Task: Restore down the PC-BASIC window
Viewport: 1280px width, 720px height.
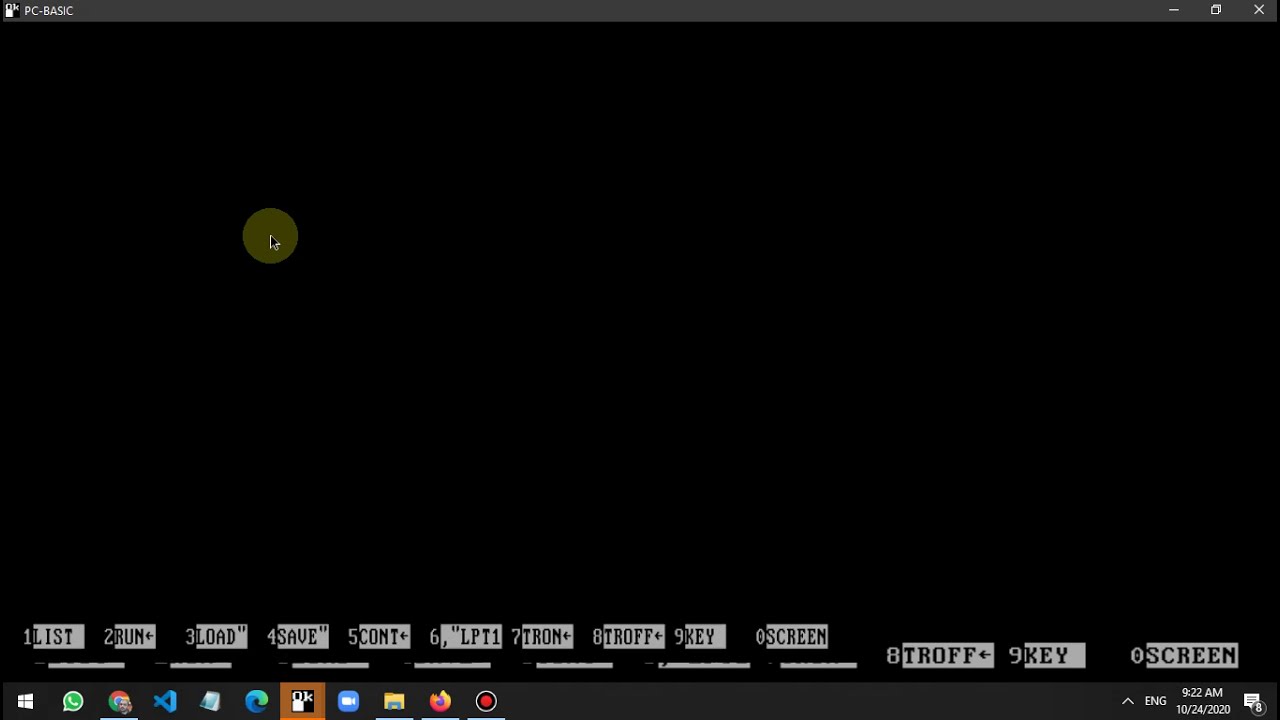Action: coord(1216,10)
